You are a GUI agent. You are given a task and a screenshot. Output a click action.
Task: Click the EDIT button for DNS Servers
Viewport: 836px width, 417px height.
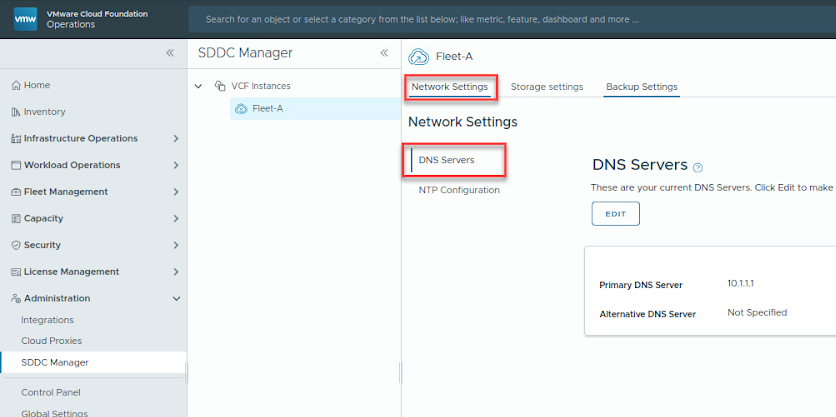615,213
